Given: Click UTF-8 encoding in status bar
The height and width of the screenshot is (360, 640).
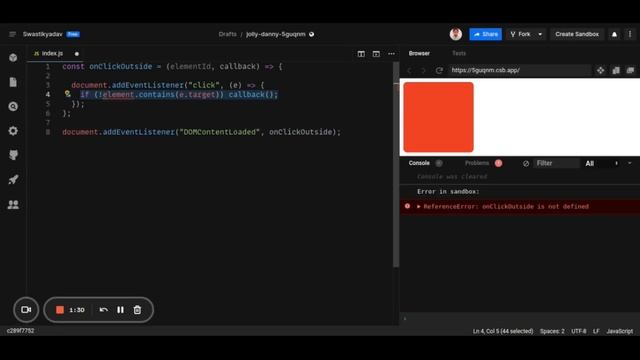Looking at the screenshot, I should (579, 331).
